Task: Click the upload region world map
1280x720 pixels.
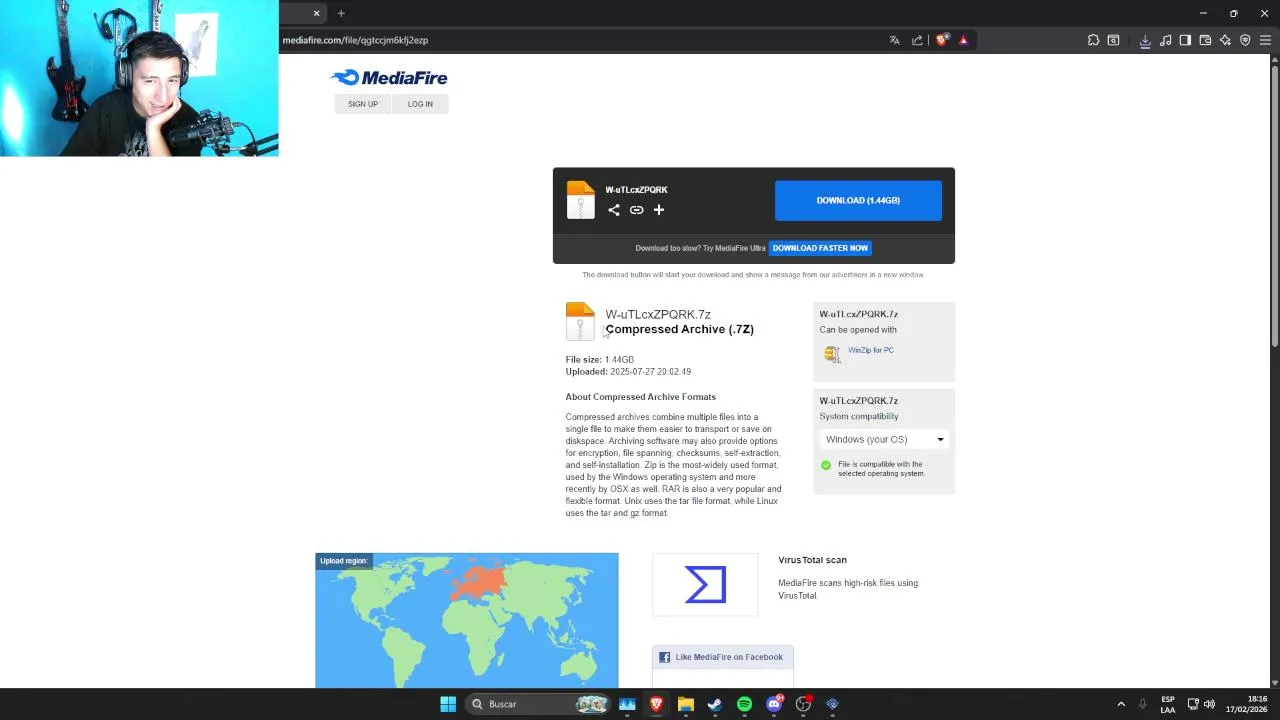Action: (467, 620)
